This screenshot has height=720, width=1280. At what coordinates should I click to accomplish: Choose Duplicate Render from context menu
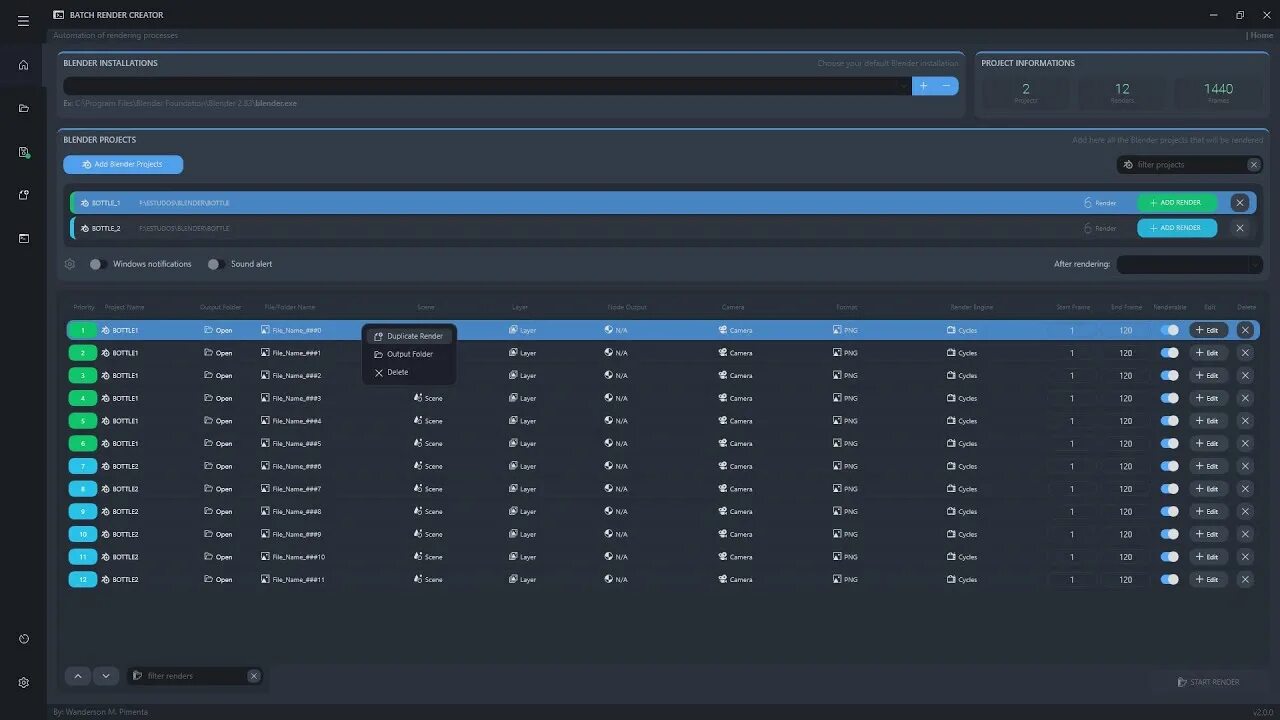(409, 336)
